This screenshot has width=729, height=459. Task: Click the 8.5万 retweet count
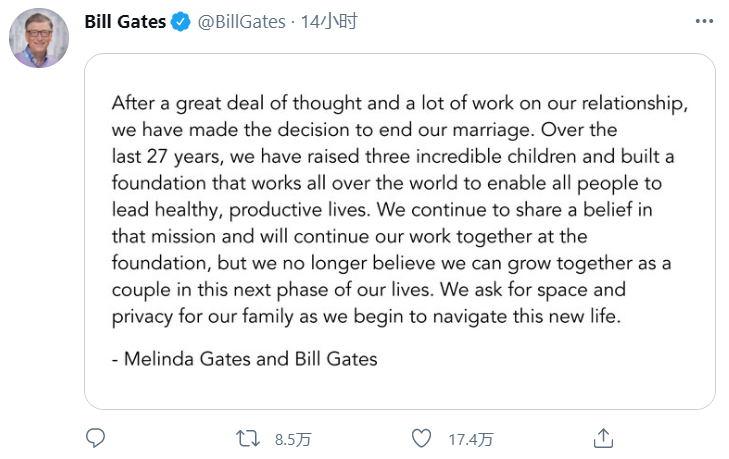pos(293,439)
